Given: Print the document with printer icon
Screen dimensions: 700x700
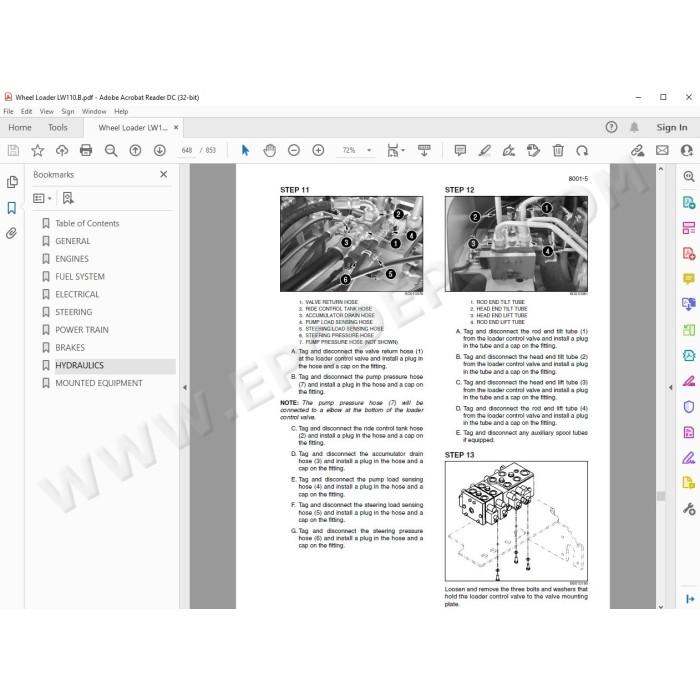Looking at the screenshot, I should pyautogui.click(x=86, y=150).
